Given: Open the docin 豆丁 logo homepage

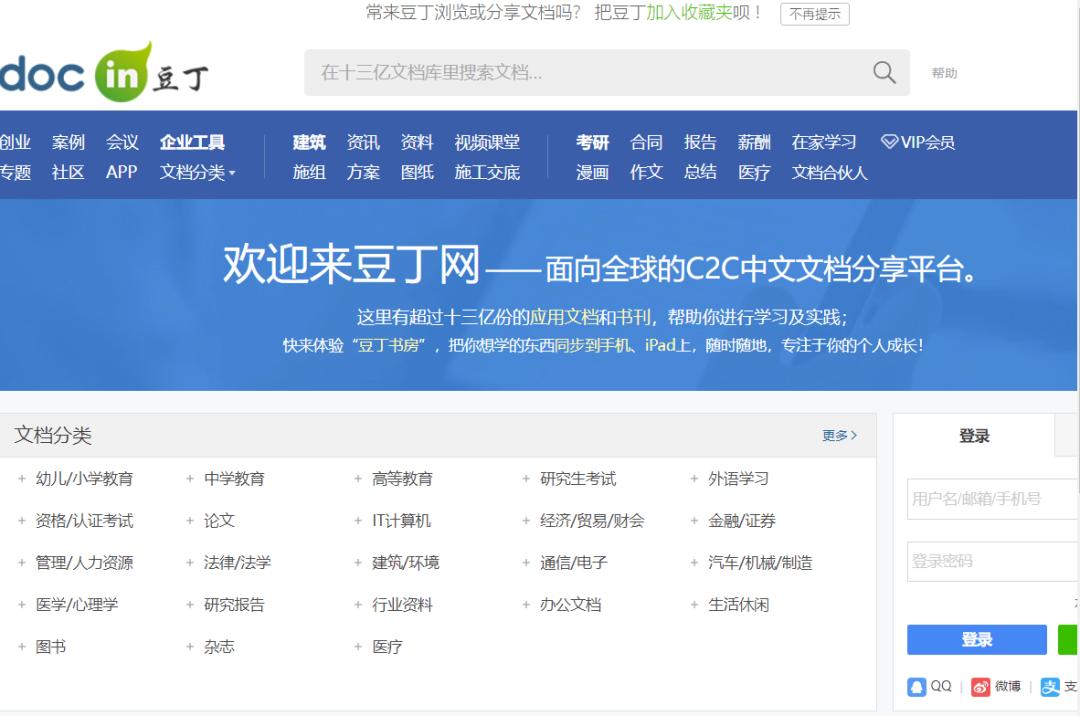Looking at the screenshot, I should tap(103, 72).
